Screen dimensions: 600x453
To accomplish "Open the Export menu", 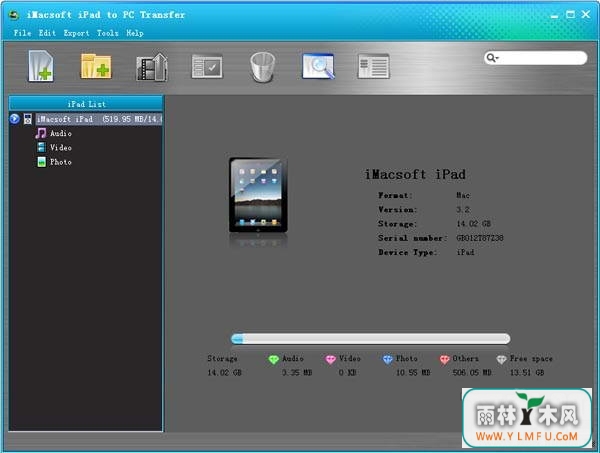I will pyautogui.click(x=76, y=33).
